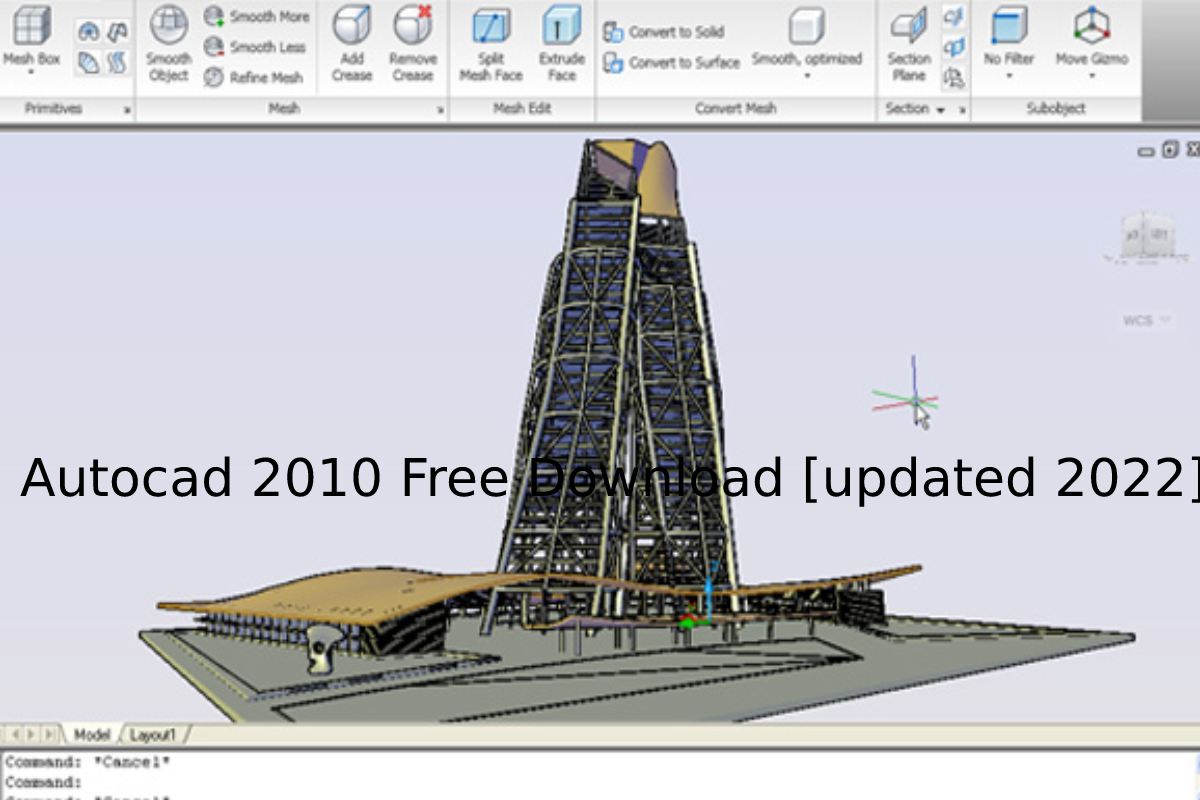Screen dimensions: 1200x800
Task: Choose the Tabulated Surface mesh icon
Action: point(118,62)
